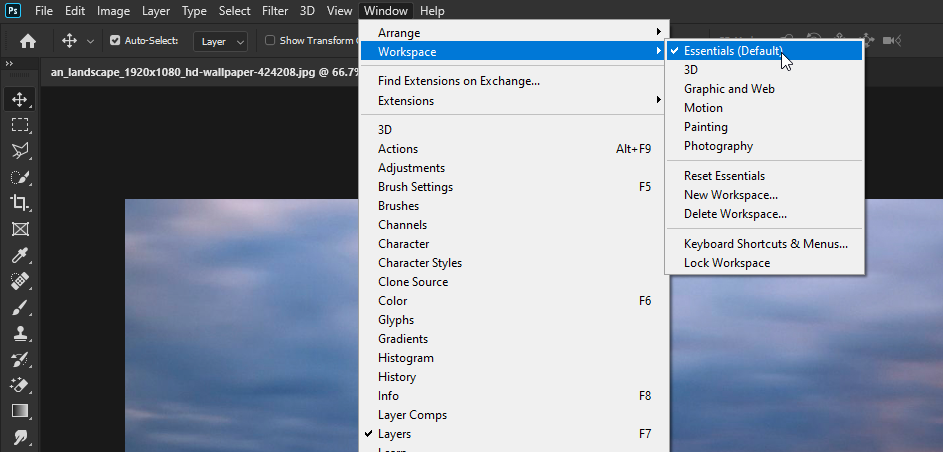The image size is (943, 452).
Task: Select the Move tool in toolbar
Action: click(19, 99)
